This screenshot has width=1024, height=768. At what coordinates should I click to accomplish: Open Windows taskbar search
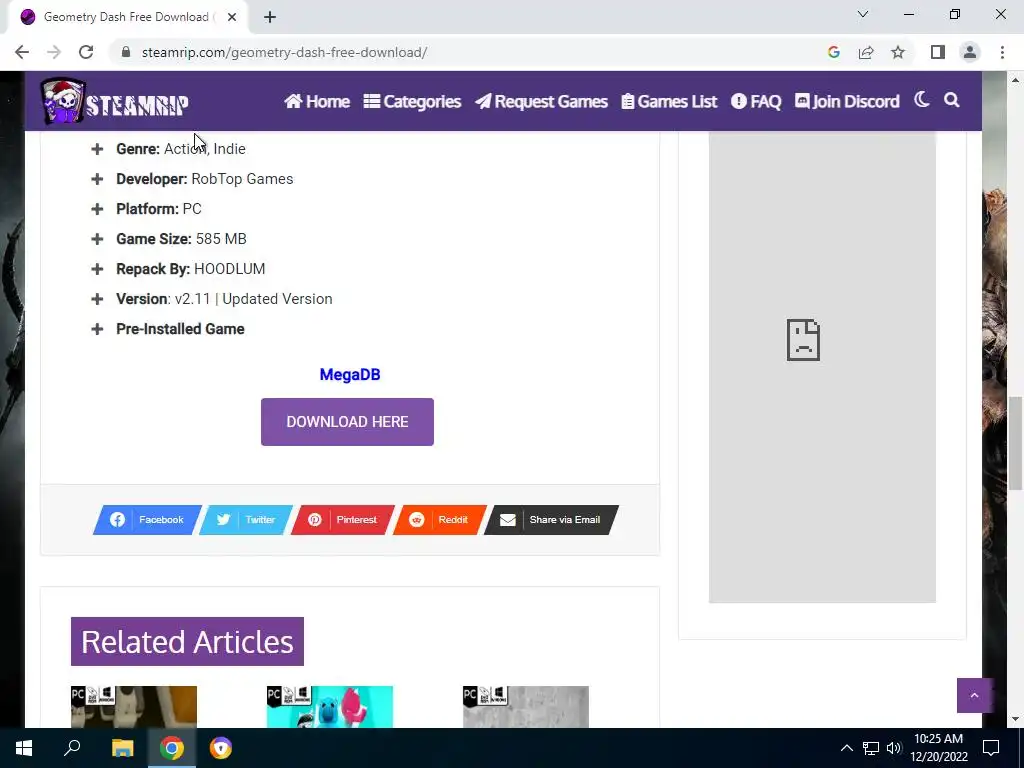[72, 748]
